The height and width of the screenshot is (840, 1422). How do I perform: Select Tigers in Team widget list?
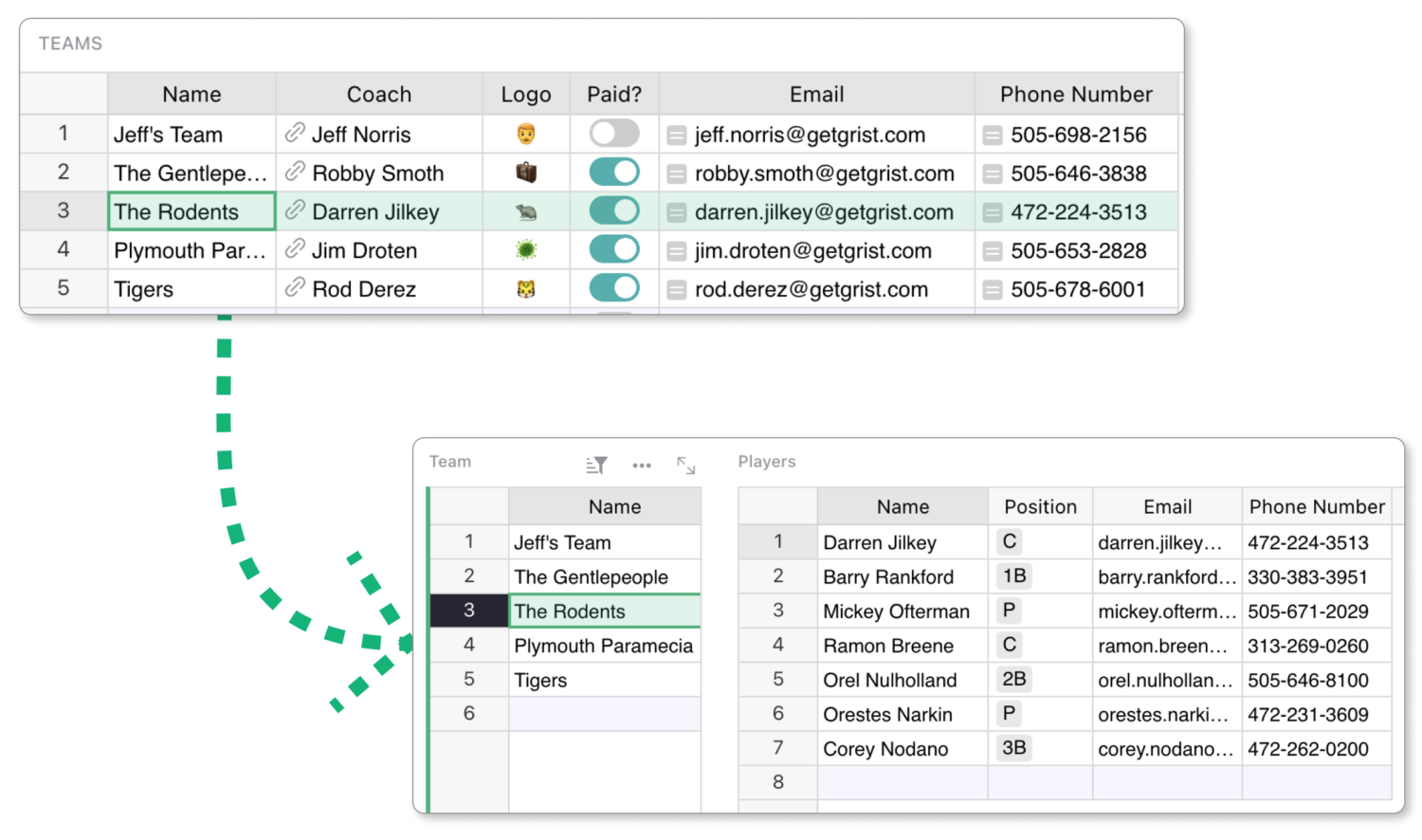pyautogui.click(x=605, y=680)
